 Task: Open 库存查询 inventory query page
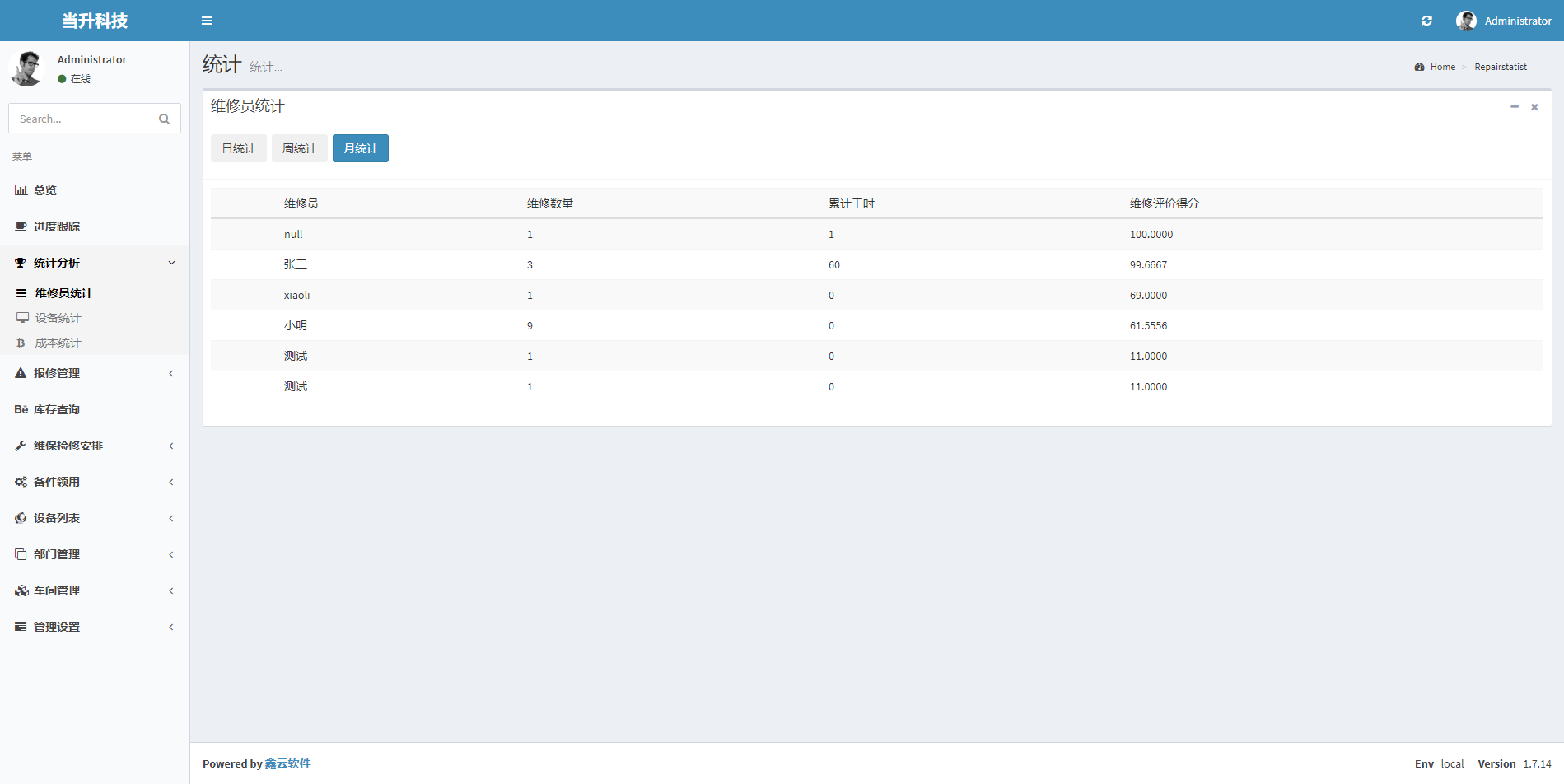click(56, 409)
